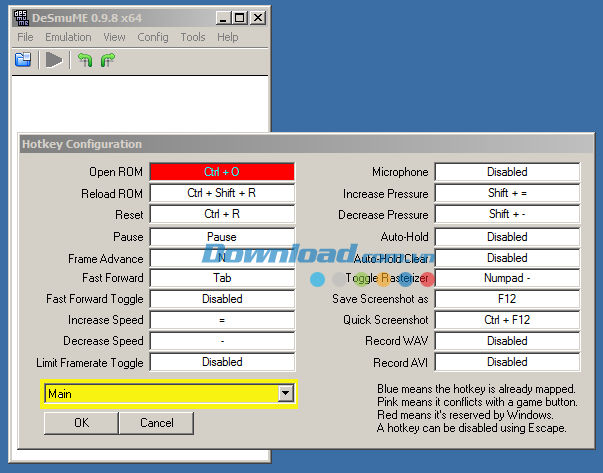The width and height of the screenshot is (603, 473).
Task: Select the Decrease Speed hotkey field
Action: point(222,341)
